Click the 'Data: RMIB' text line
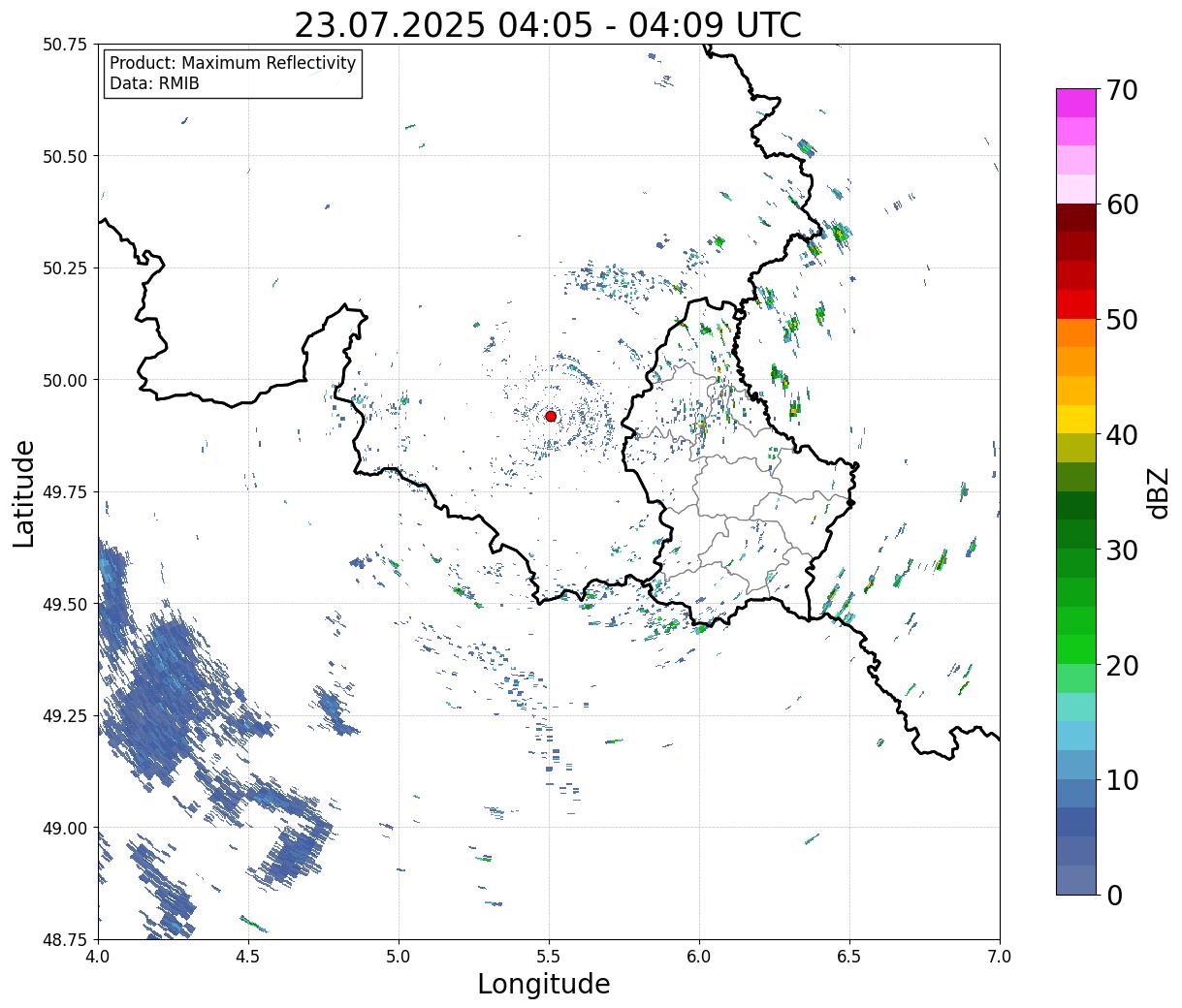 (154, 83)
